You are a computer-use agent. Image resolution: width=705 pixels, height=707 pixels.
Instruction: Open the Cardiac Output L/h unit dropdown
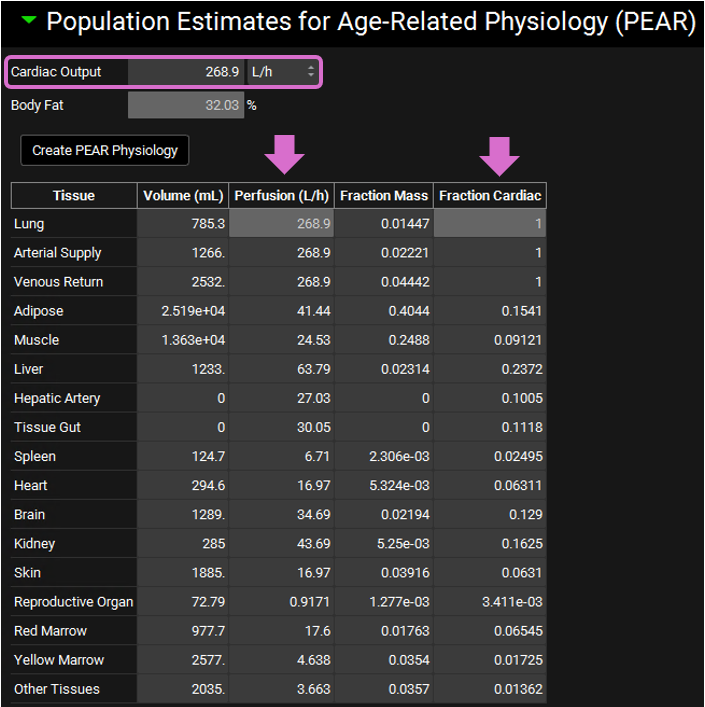point(282,72)
